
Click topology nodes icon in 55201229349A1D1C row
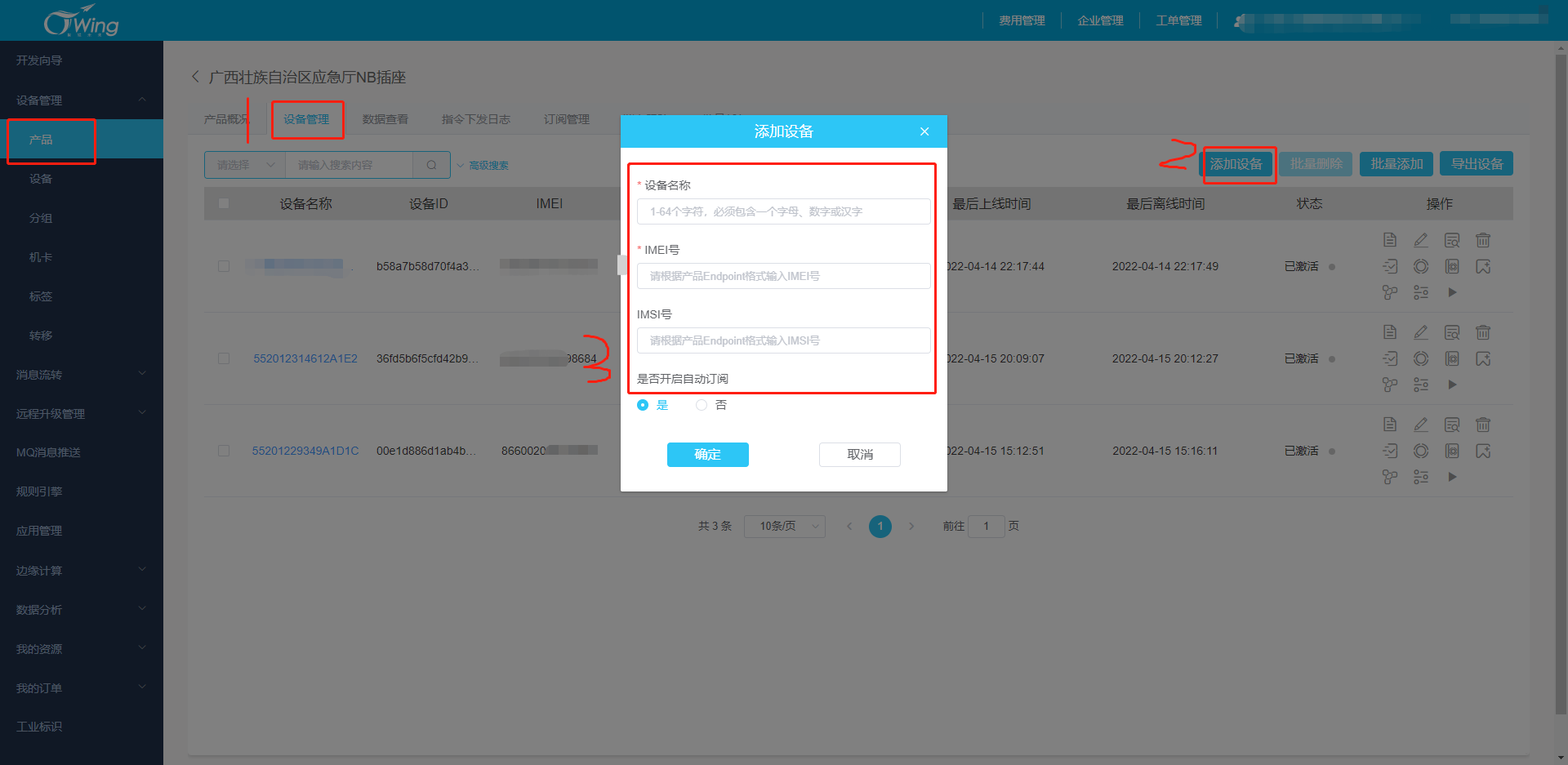1390,477
